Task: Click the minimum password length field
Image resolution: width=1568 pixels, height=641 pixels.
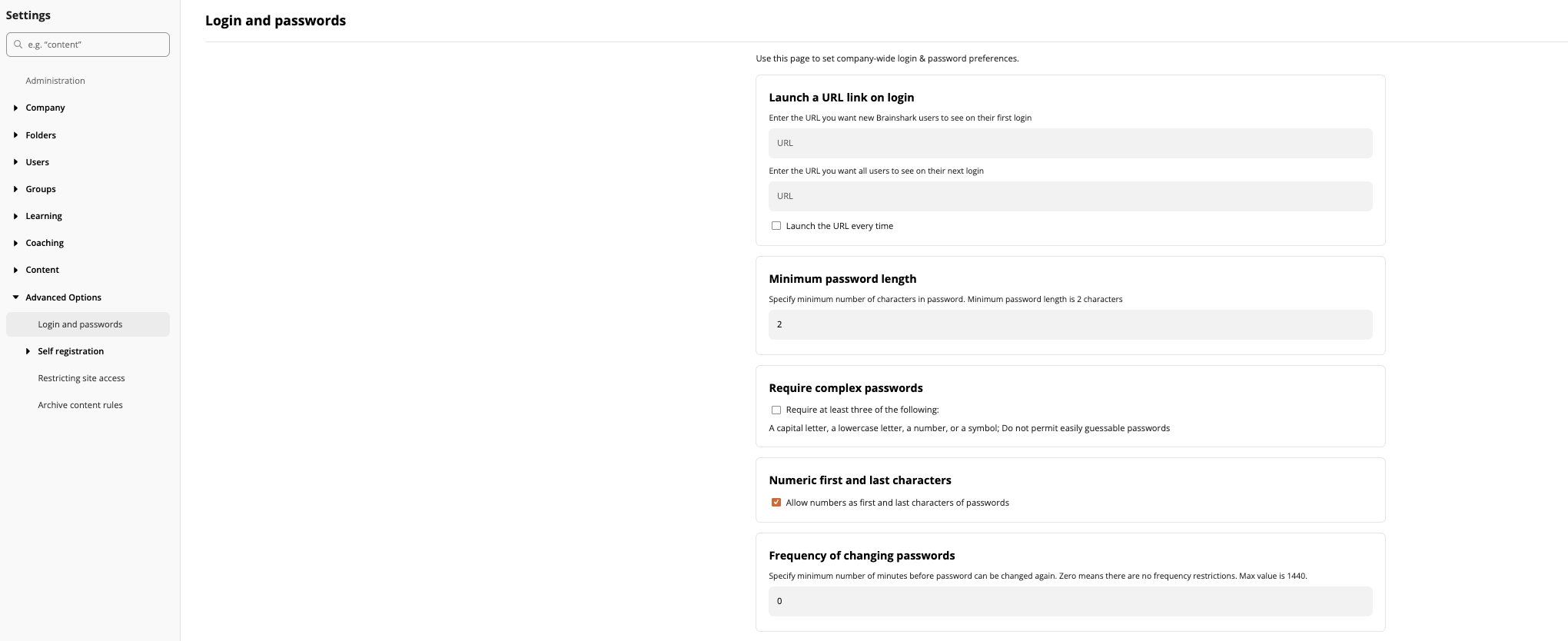Action: [x=1070, y=324]
